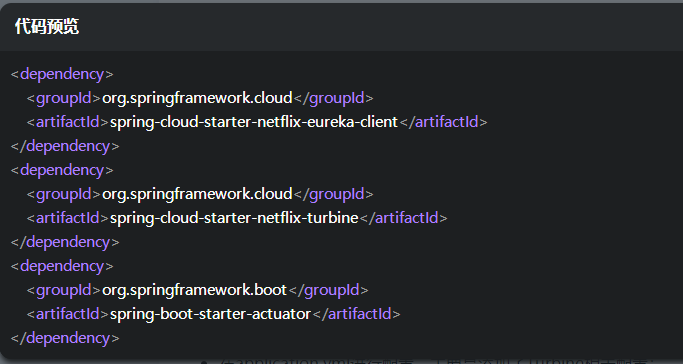This screenshot has width=683, height=364.
Task: Click the spring-cloud-starter-netflix-eureka-client artifact text
Action: click(x=254, y=122)
